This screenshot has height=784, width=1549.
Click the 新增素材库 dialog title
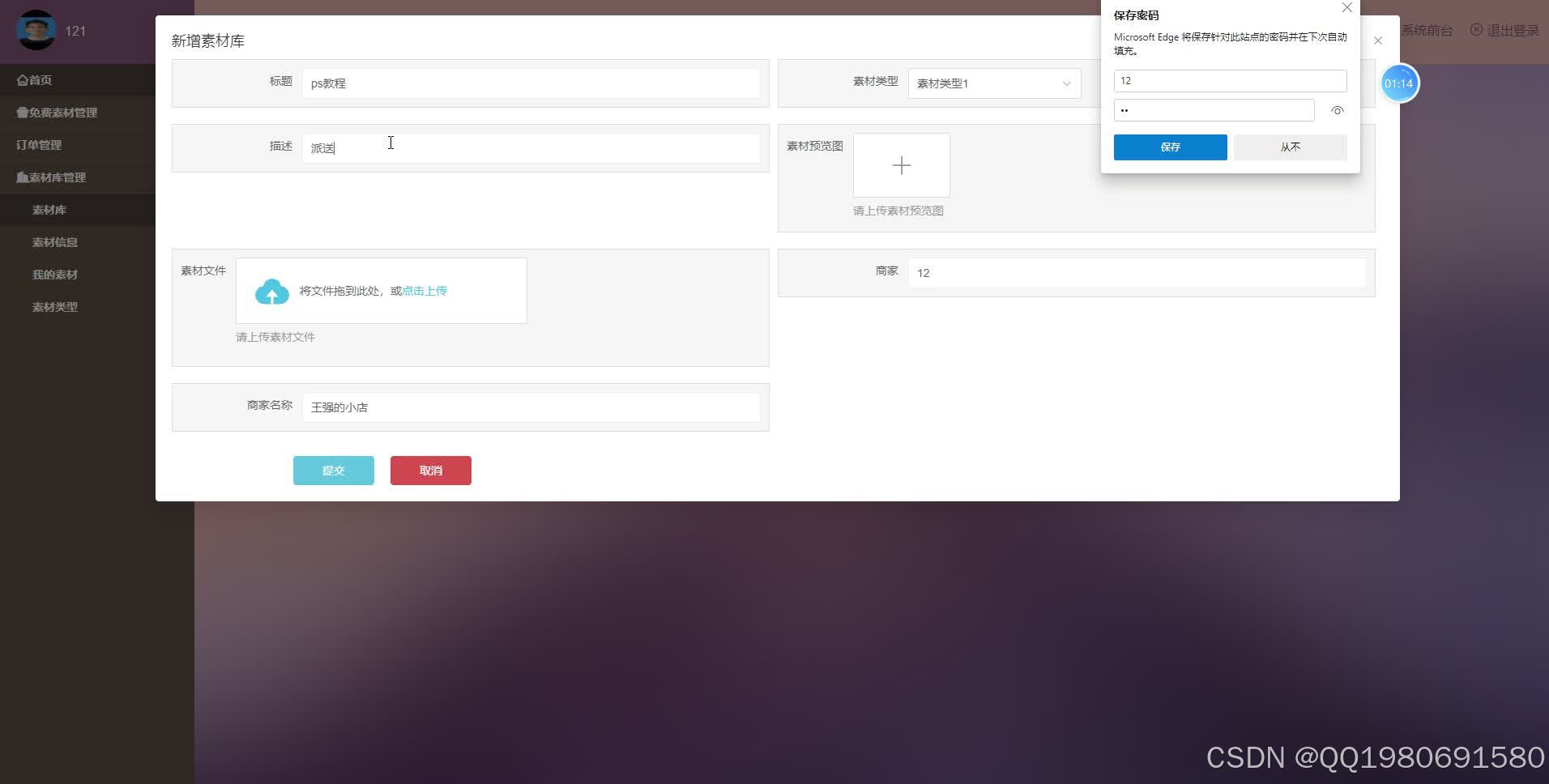[208, 41]
